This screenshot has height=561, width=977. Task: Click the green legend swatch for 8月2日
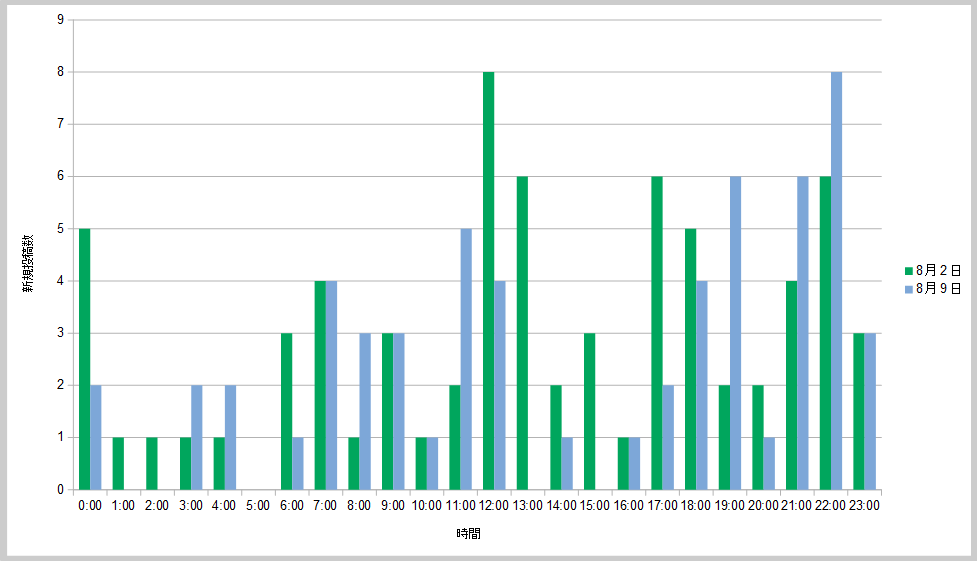pos(908,271)
